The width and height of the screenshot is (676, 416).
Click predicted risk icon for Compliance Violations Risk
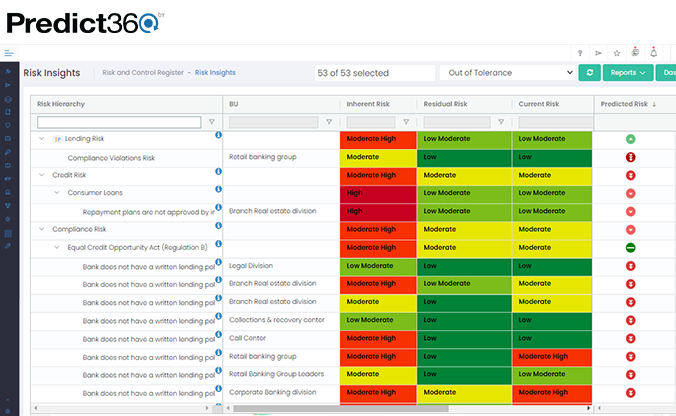(630, 157)
